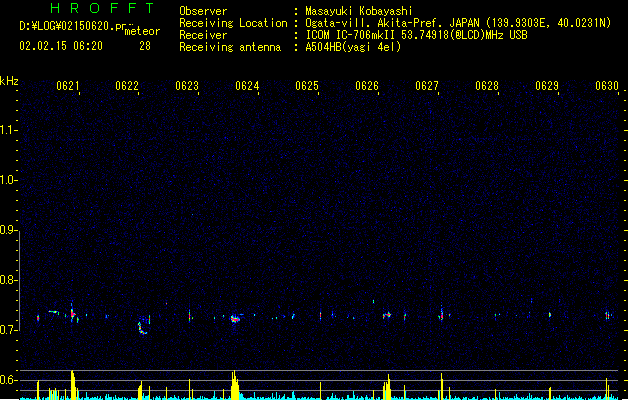This screenshot has width=629, height=400.
Task: Click the 'Receiving antenna' label
Action: (x=230, y=47)
